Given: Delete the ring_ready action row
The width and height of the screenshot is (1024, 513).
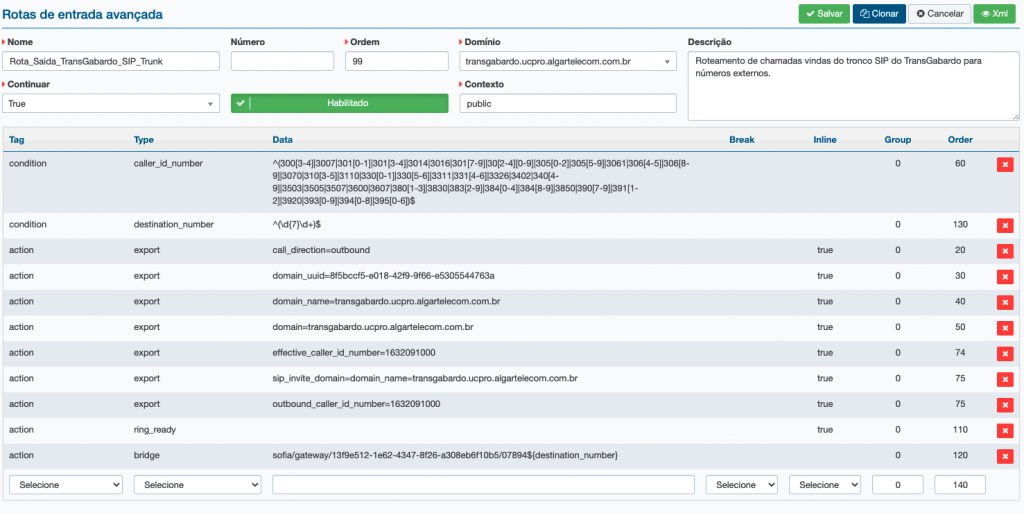Looking at the screenshot, I should pos(1004,431).
